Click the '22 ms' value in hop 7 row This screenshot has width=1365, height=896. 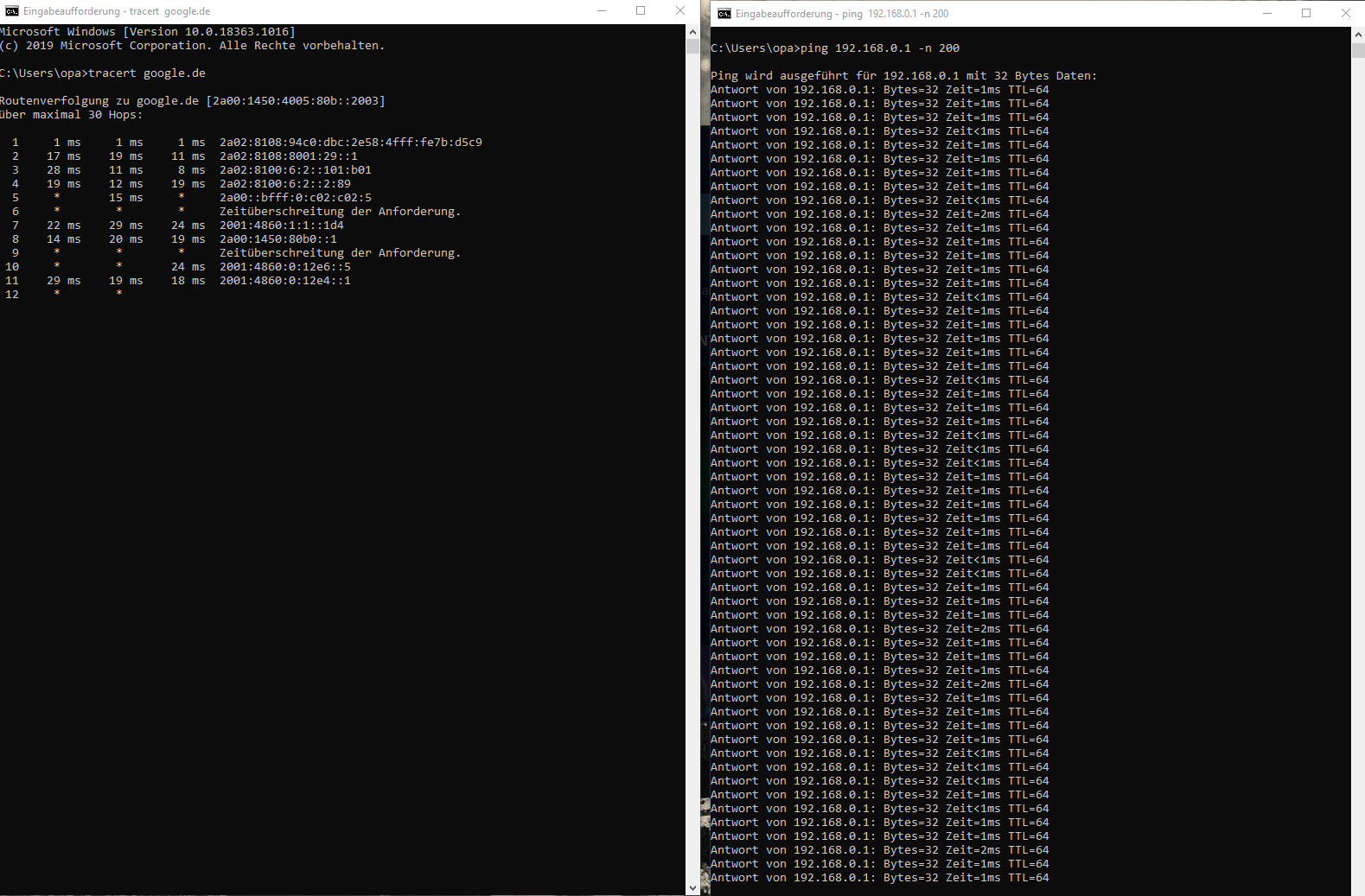tap(64, 226)
